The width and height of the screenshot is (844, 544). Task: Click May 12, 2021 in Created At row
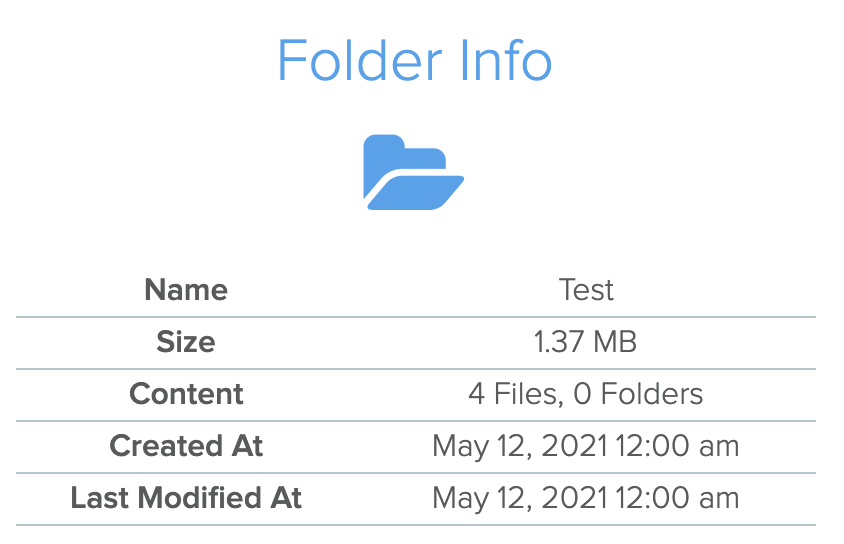pyautogui.click(x=520, y=446)
